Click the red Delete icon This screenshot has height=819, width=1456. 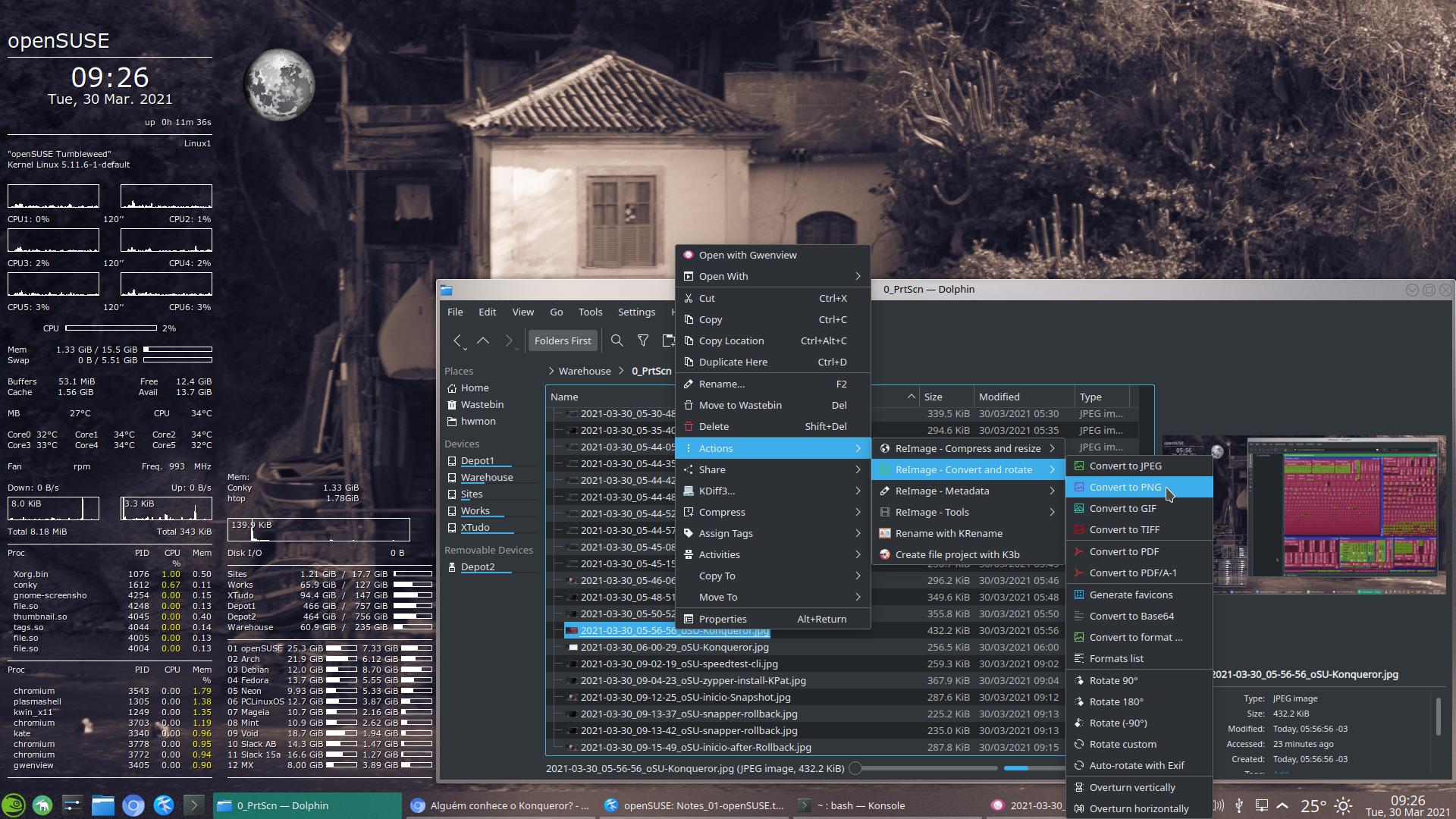coord(689,426)
